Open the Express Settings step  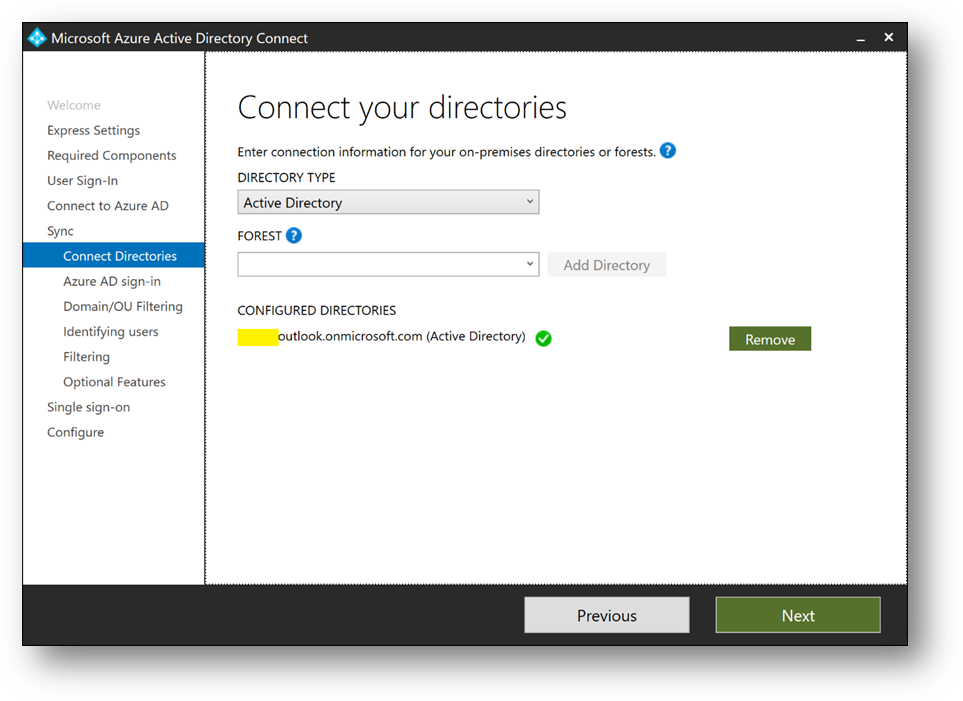click(93, 130)
